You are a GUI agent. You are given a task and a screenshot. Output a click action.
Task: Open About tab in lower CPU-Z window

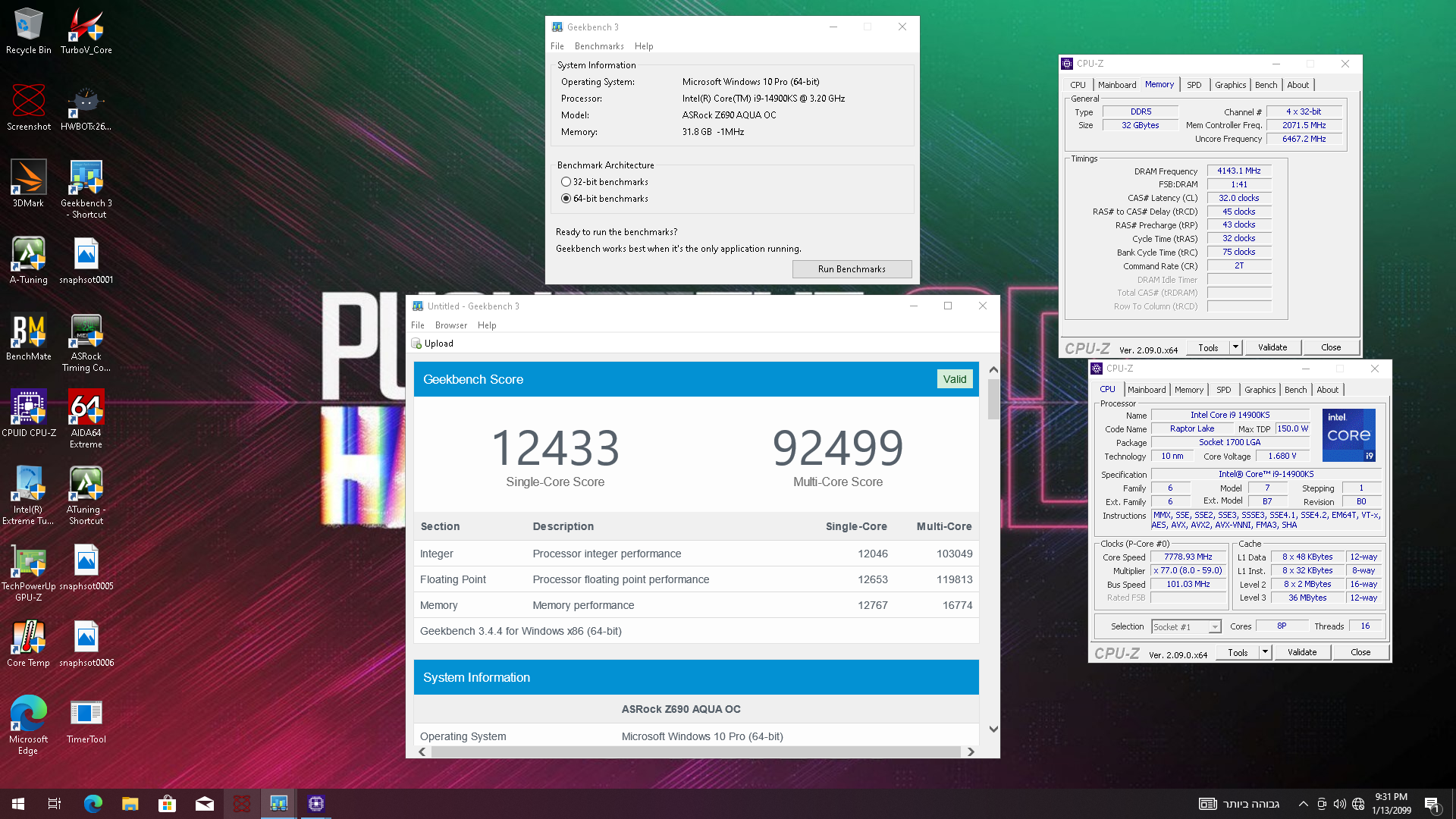1327,390
